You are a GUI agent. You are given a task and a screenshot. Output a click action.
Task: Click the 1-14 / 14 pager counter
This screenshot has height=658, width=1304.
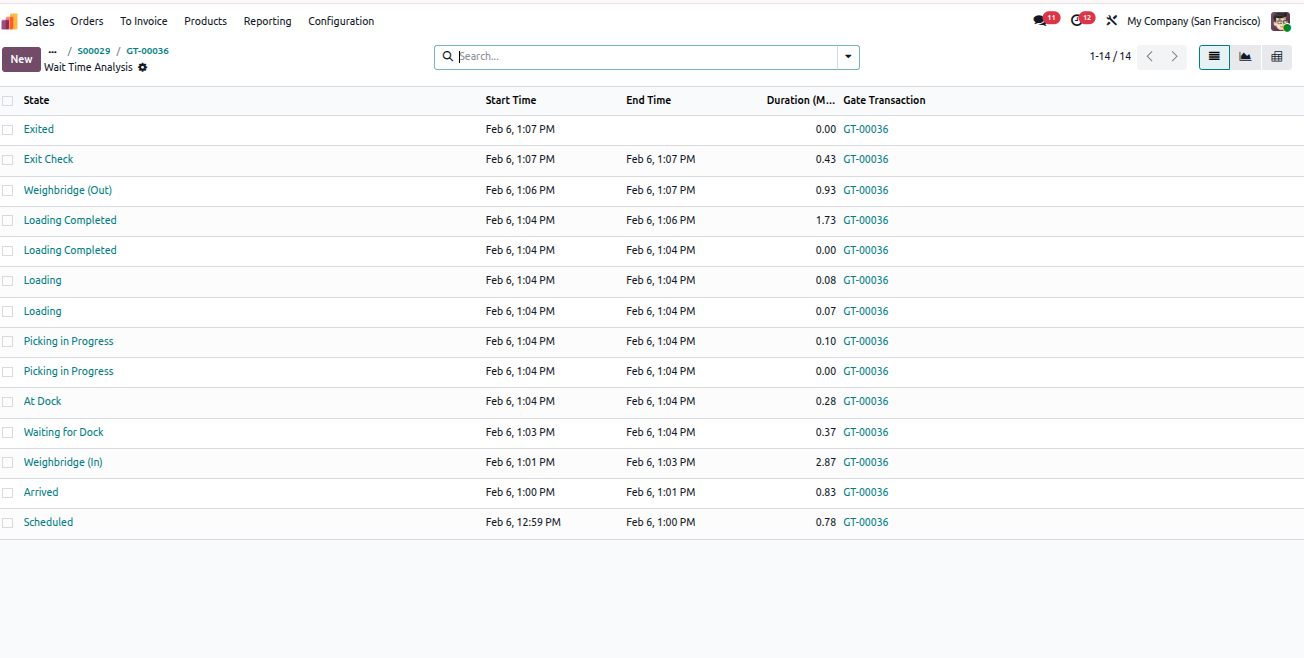click(1110, 57)
